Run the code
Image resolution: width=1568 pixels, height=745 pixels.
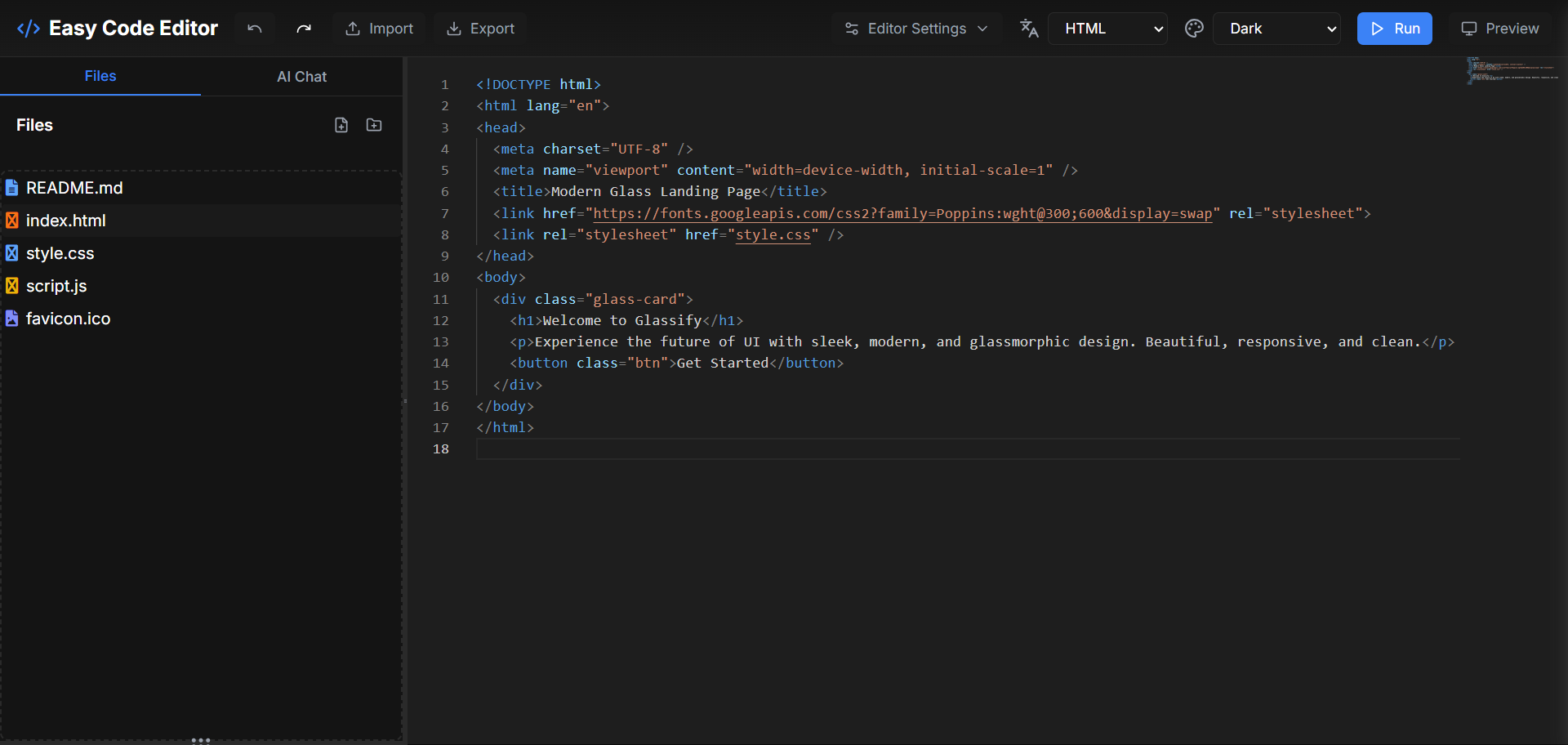(1394, 29)
